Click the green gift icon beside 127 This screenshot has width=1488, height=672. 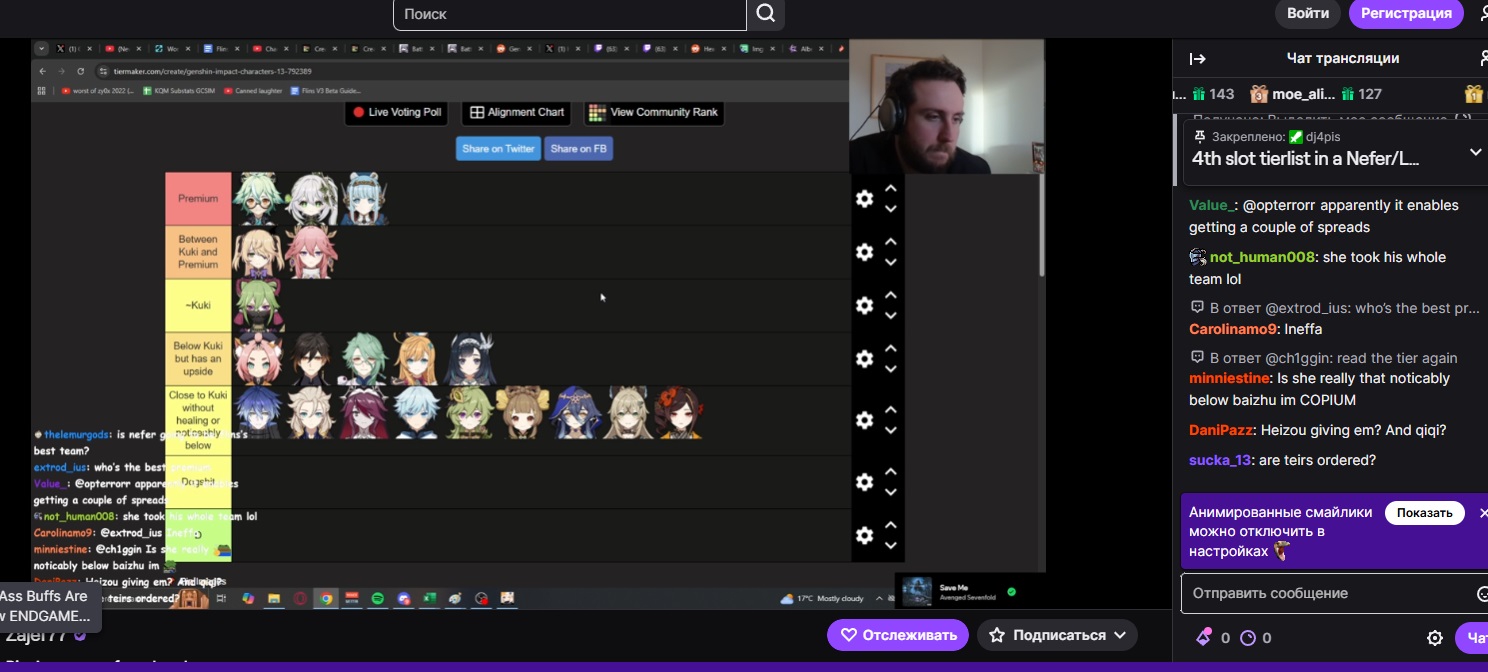1347,94
